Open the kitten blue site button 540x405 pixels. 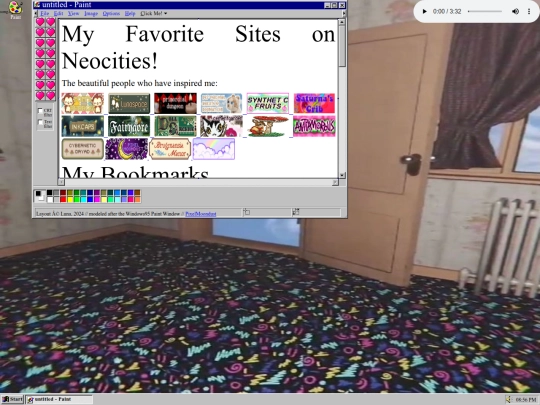pyautogui.click(x=221, y=103)
